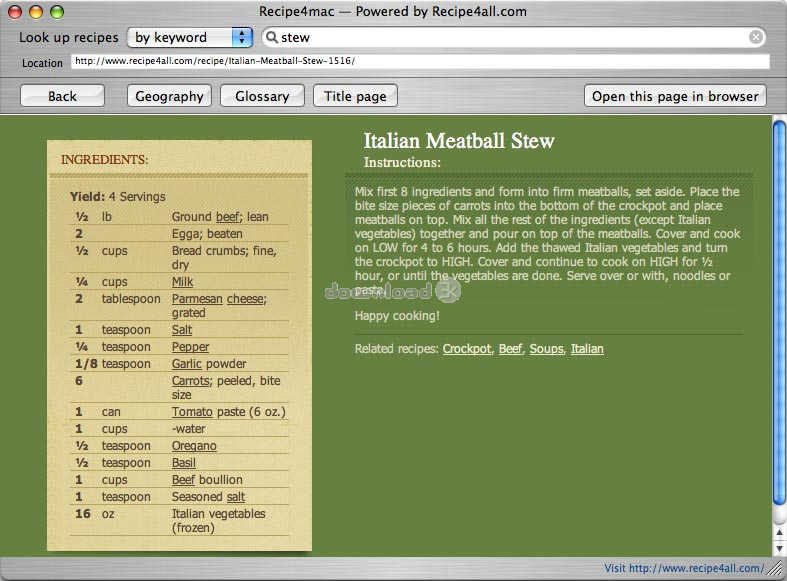The image size is (787, 581).
Task: Open the Milk ingredient link
Action: click(182, 282)
